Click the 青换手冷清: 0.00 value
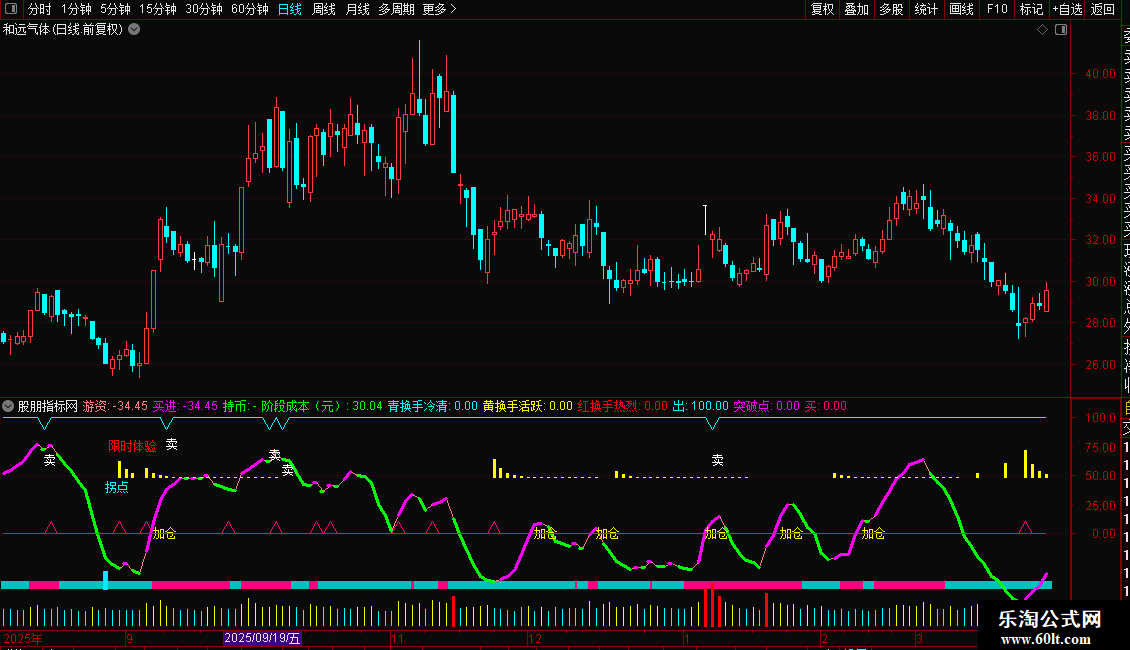Screen dimensions: 1130x650 [x=432, y=406]
